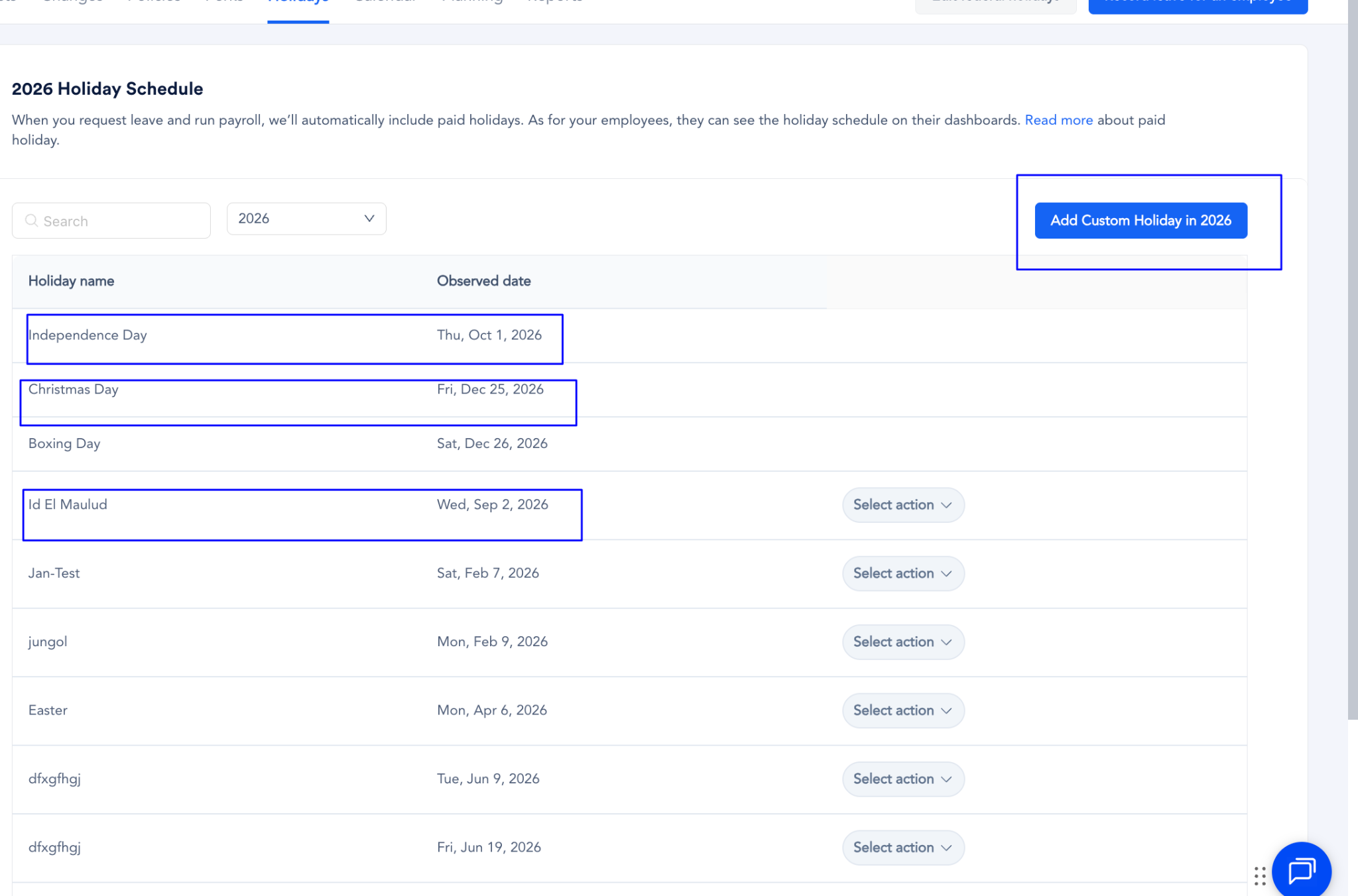Screen dimensions: 1358x896
Task: Click the Sat, Dec 26, 2026 date
Action: [492, 444]
